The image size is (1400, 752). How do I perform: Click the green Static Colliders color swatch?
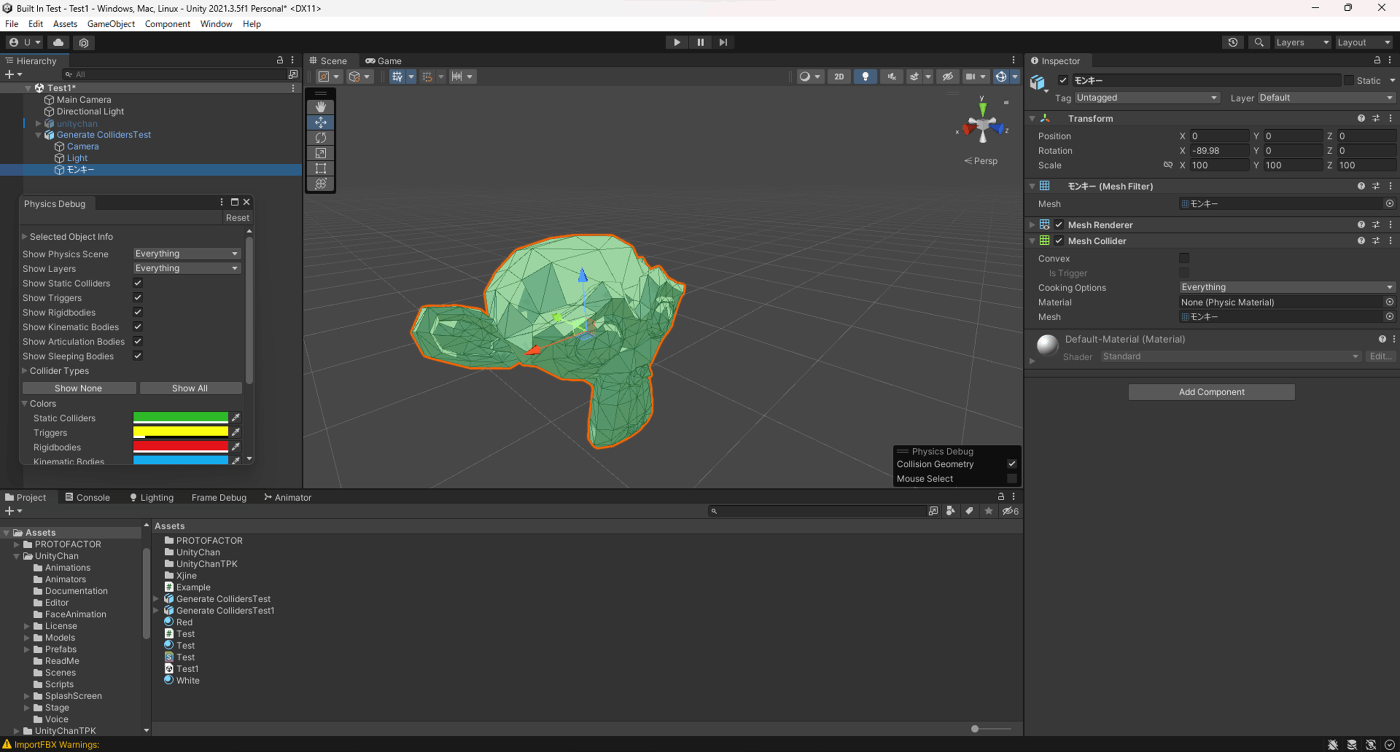click(x=180, y=418)
